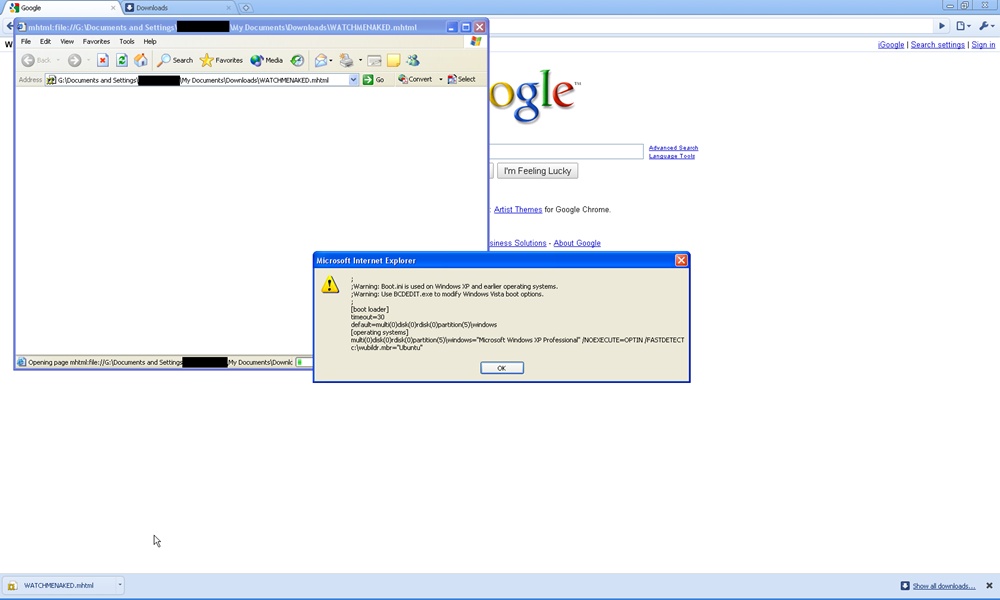Open the iGoogle link

pyautogui.click(x=891, y=45)
